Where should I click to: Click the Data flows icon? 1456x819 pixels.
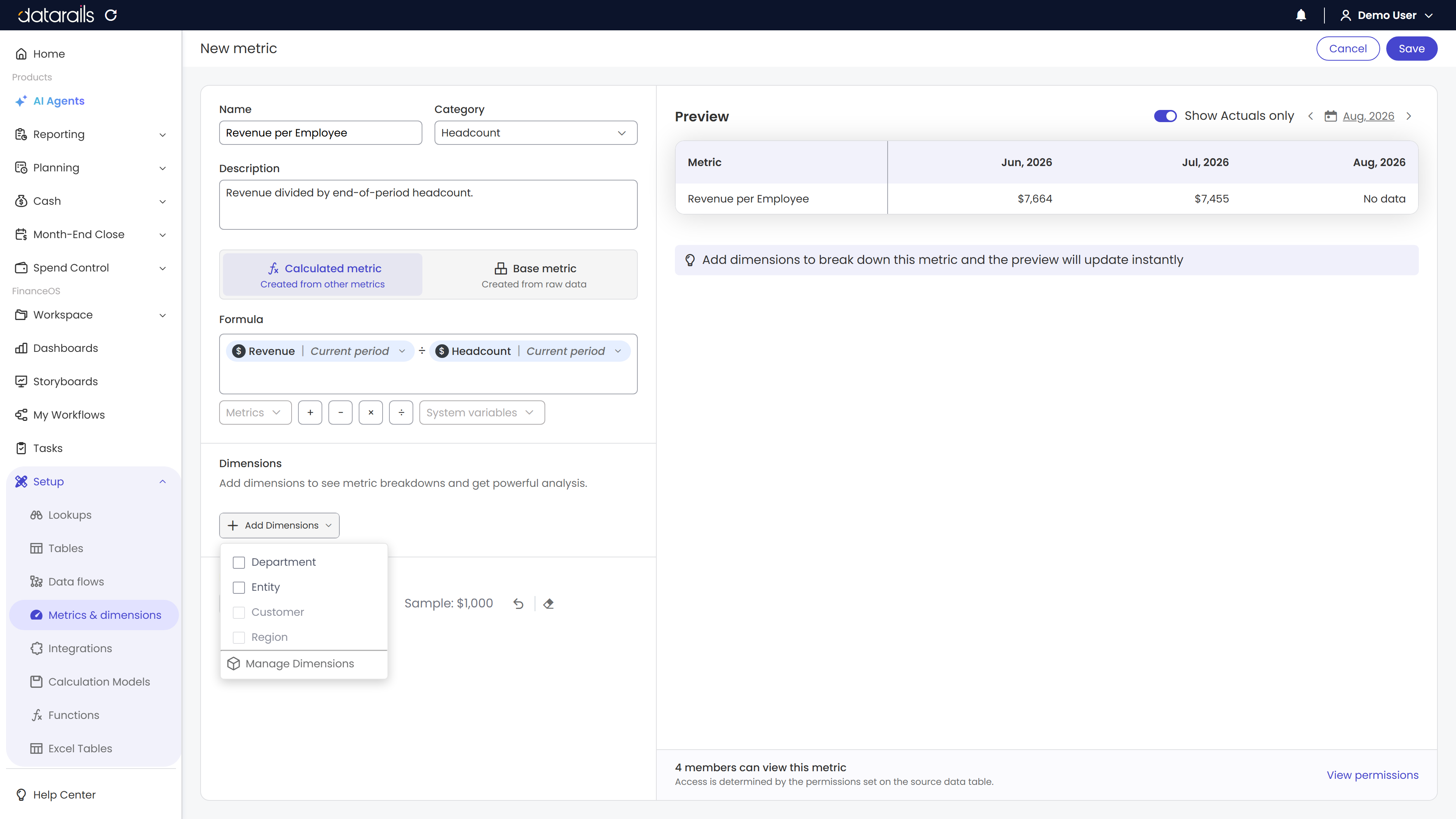point(36,582)
